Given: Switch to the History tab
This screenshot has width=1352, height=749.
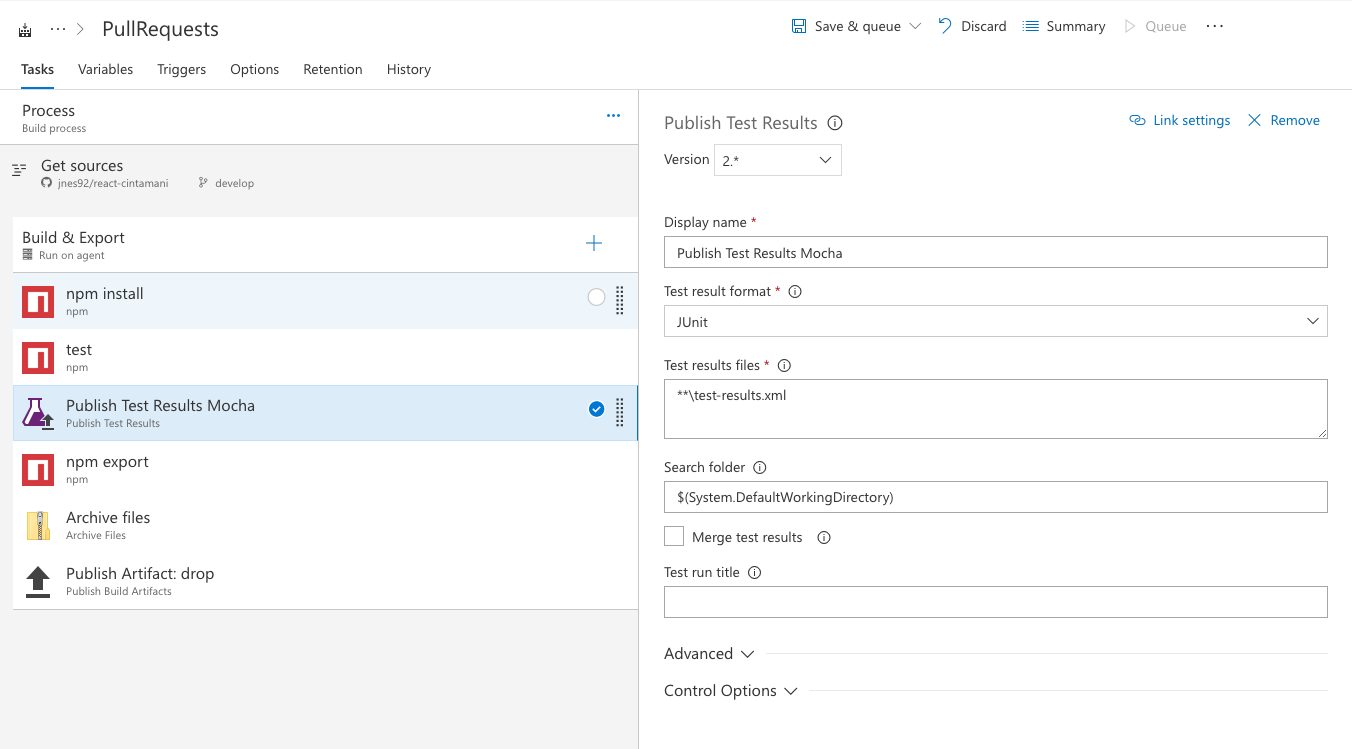Looking at the screenshot, I should click(x=409, y=69).
